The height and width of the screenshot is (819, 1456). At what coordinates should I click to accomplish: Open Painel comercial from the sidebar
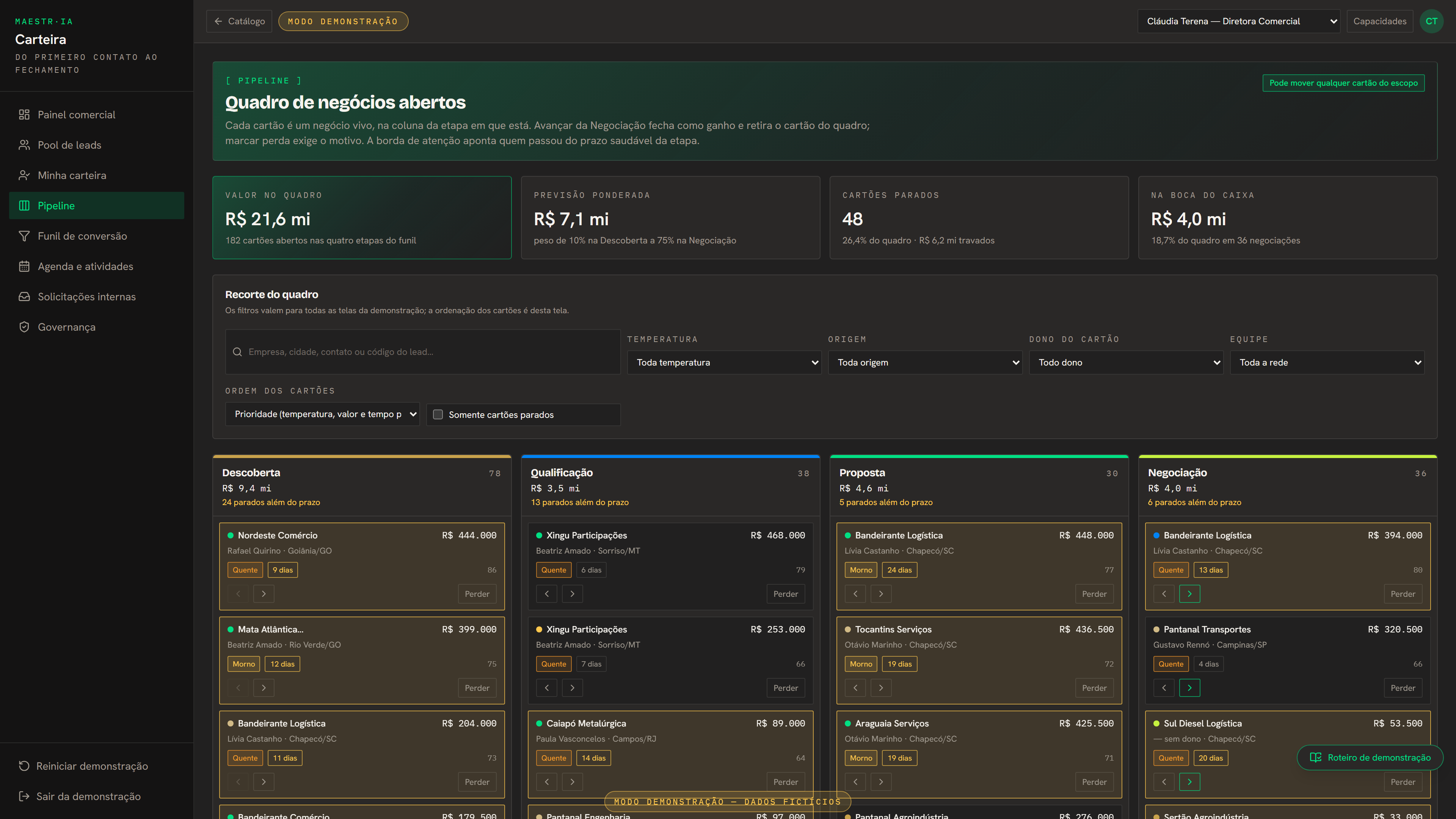point(97,115)
